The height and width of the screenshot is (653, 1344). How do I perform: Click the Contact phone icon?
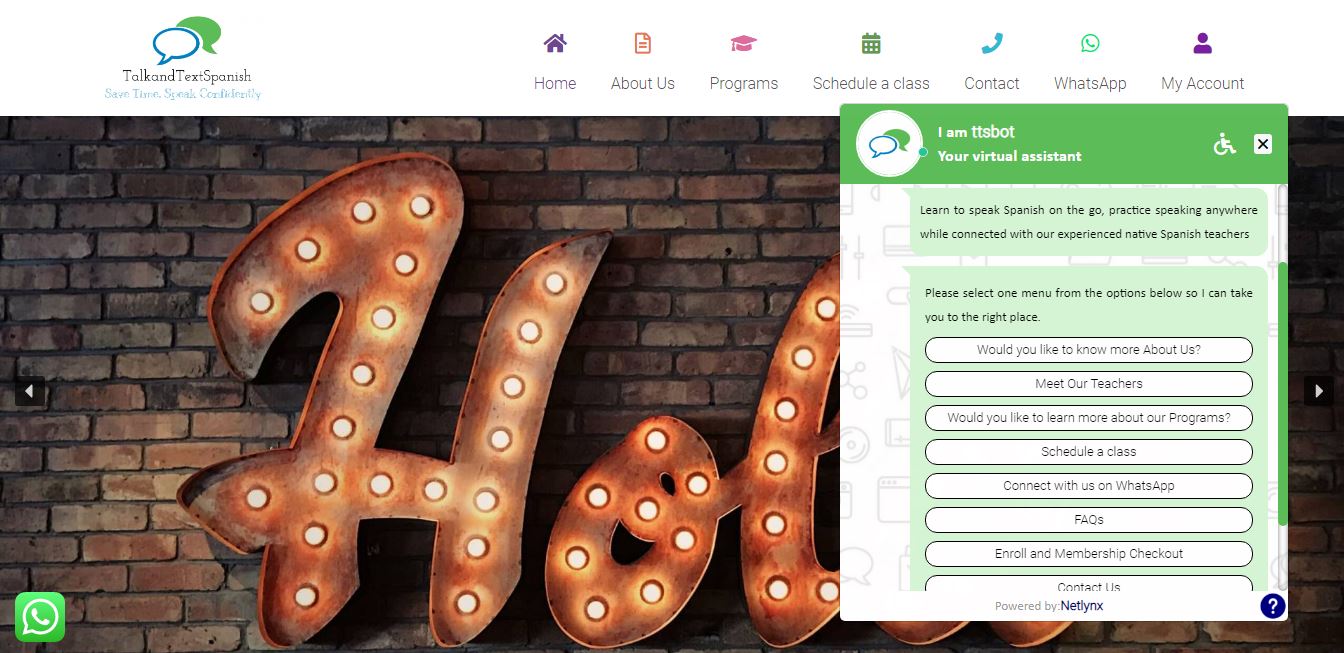tap(992, 43)
